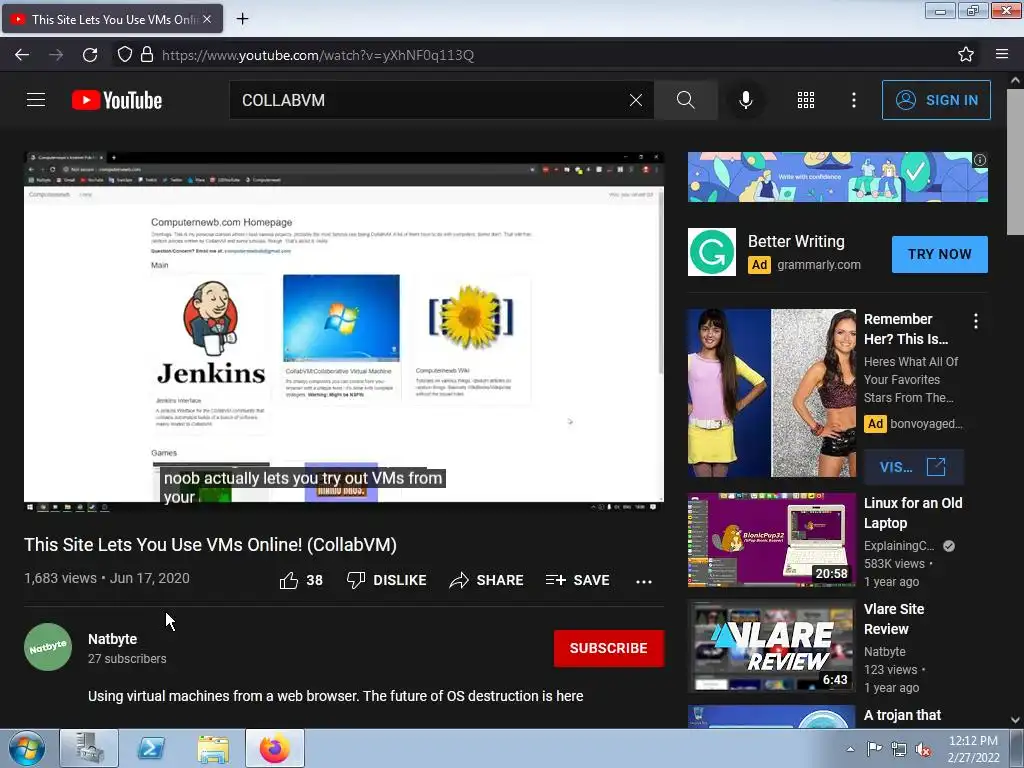Open options menu for 'Remember Her?' ad
This screenshot has width=1024, height=768.
click(x=976, y=321)
